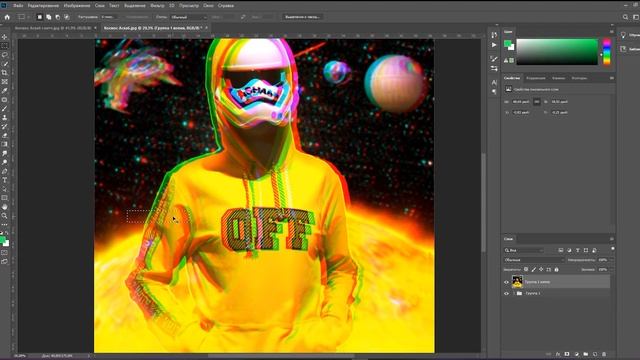Open the search icon at top right
Viewport: 640px width, 360px height.
(x=625, y=17)
